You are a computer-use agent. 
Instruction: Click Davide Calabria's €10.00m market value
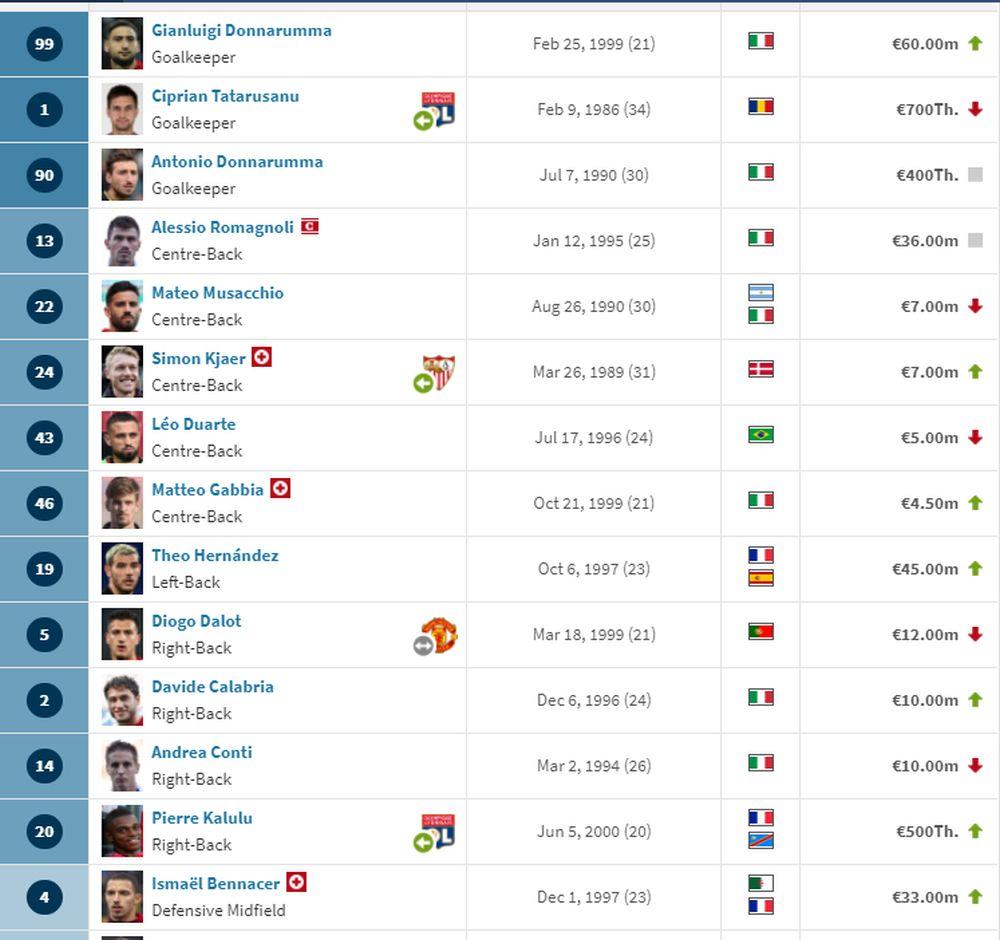pyautogui.click(x=925, y=700)
